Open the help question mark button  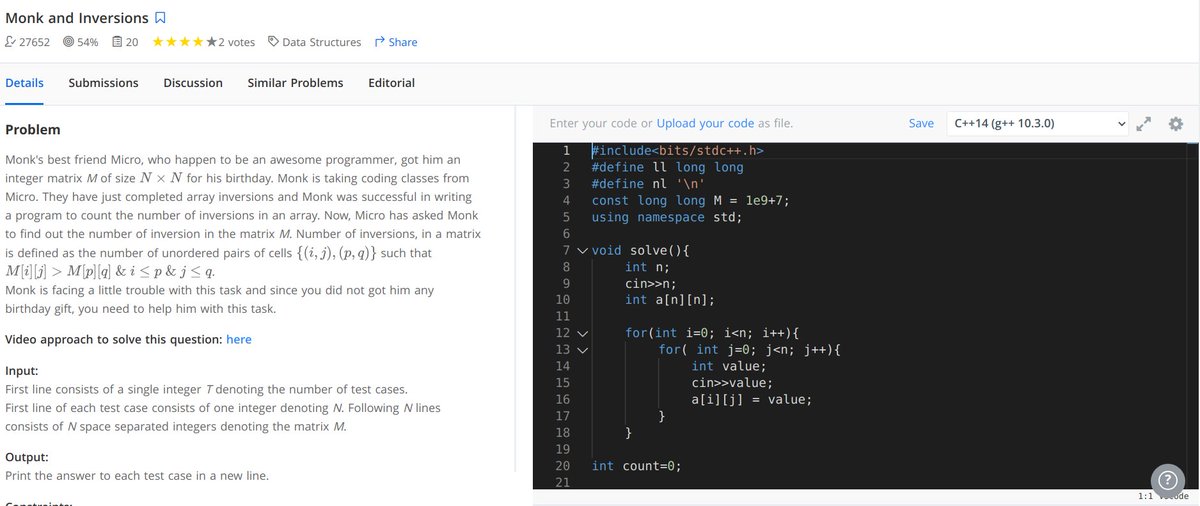pyautogui.click(x=1167, y=479)
